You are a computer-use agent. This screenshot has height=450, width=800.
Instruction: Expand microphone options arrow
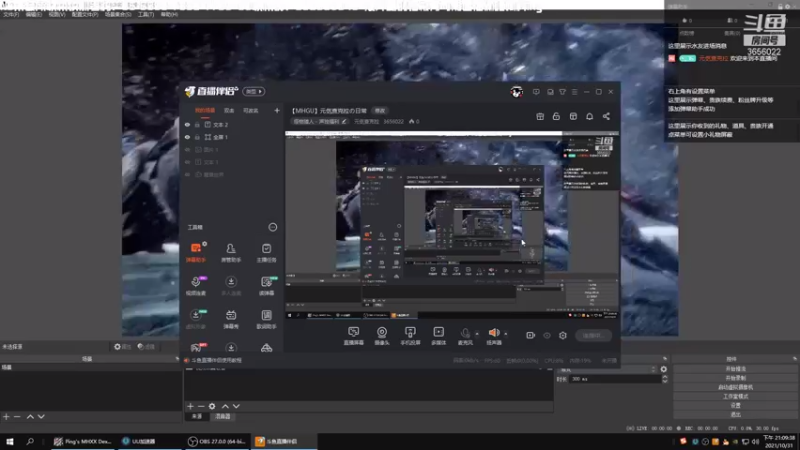[x=477, y=334]
